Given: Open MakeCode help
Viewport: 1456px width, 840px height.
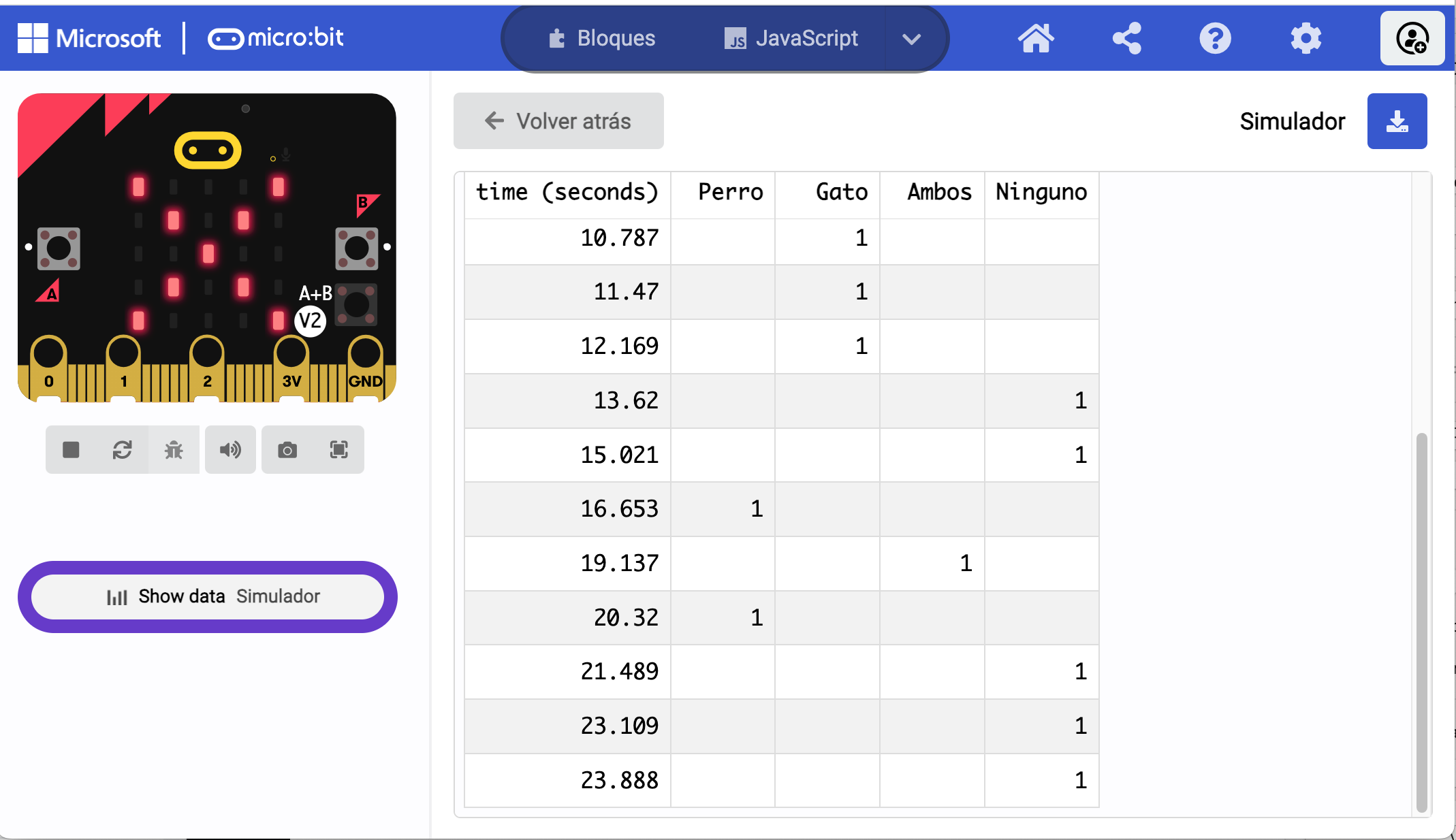Looking at the screenshot, I should 1216,38.
